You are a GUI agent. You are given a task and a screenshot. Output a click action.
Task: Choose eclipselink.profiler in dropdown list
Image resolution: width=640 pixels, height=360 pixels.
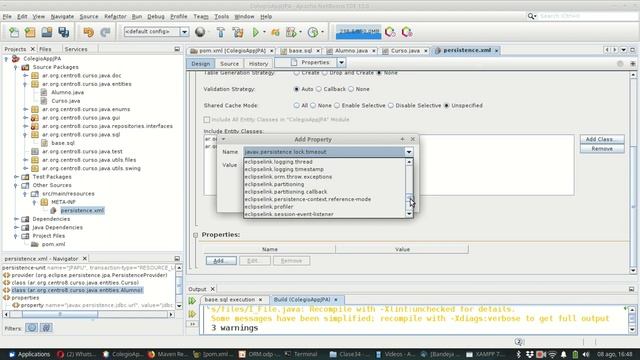pos(269,207)
